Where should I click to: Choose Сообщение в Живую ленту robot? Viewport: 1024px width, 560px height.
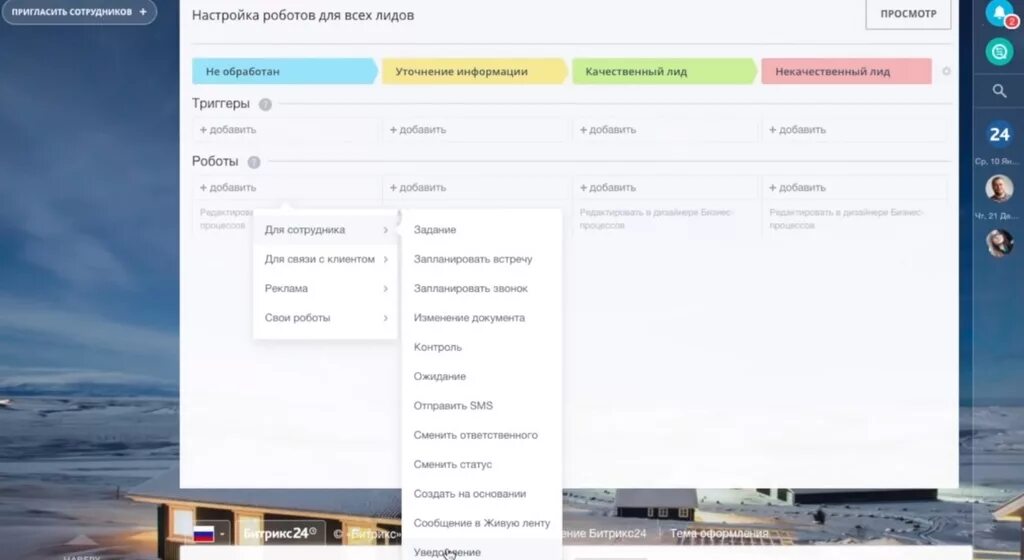click(482, 523)
